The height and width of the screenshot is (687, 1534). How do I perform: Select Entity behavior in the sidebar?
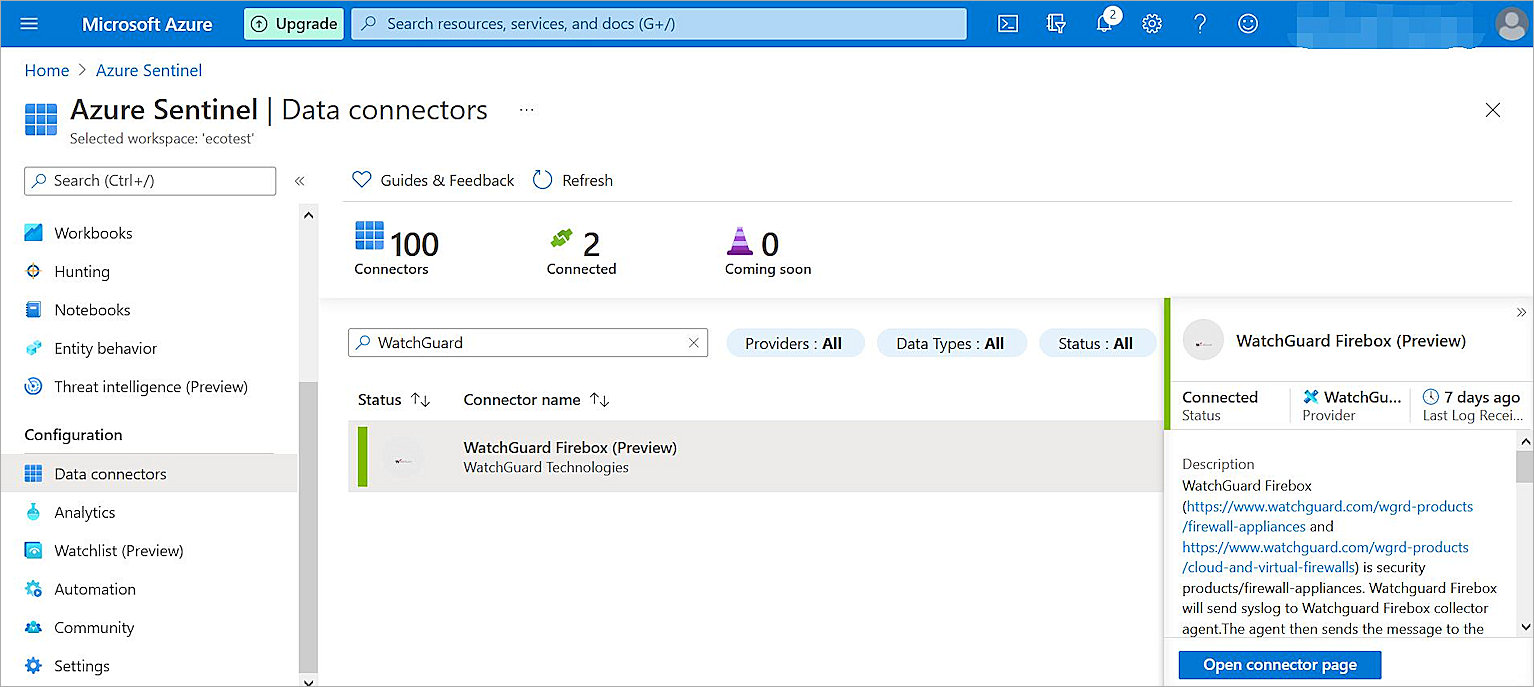click(104, 348)
